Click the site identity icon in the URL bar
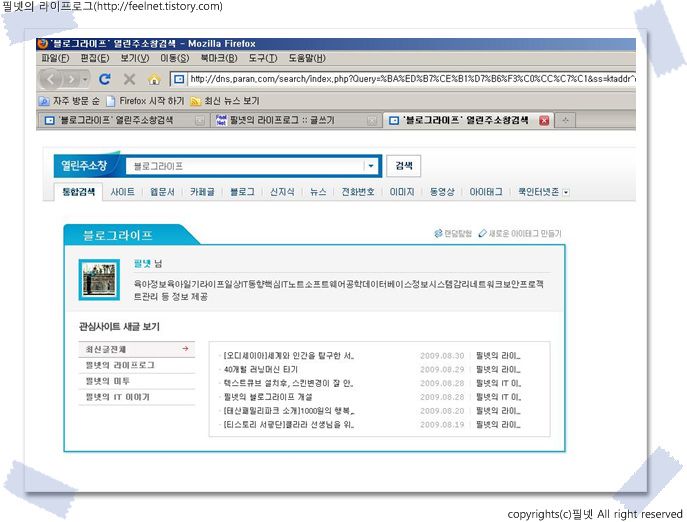 179,79
